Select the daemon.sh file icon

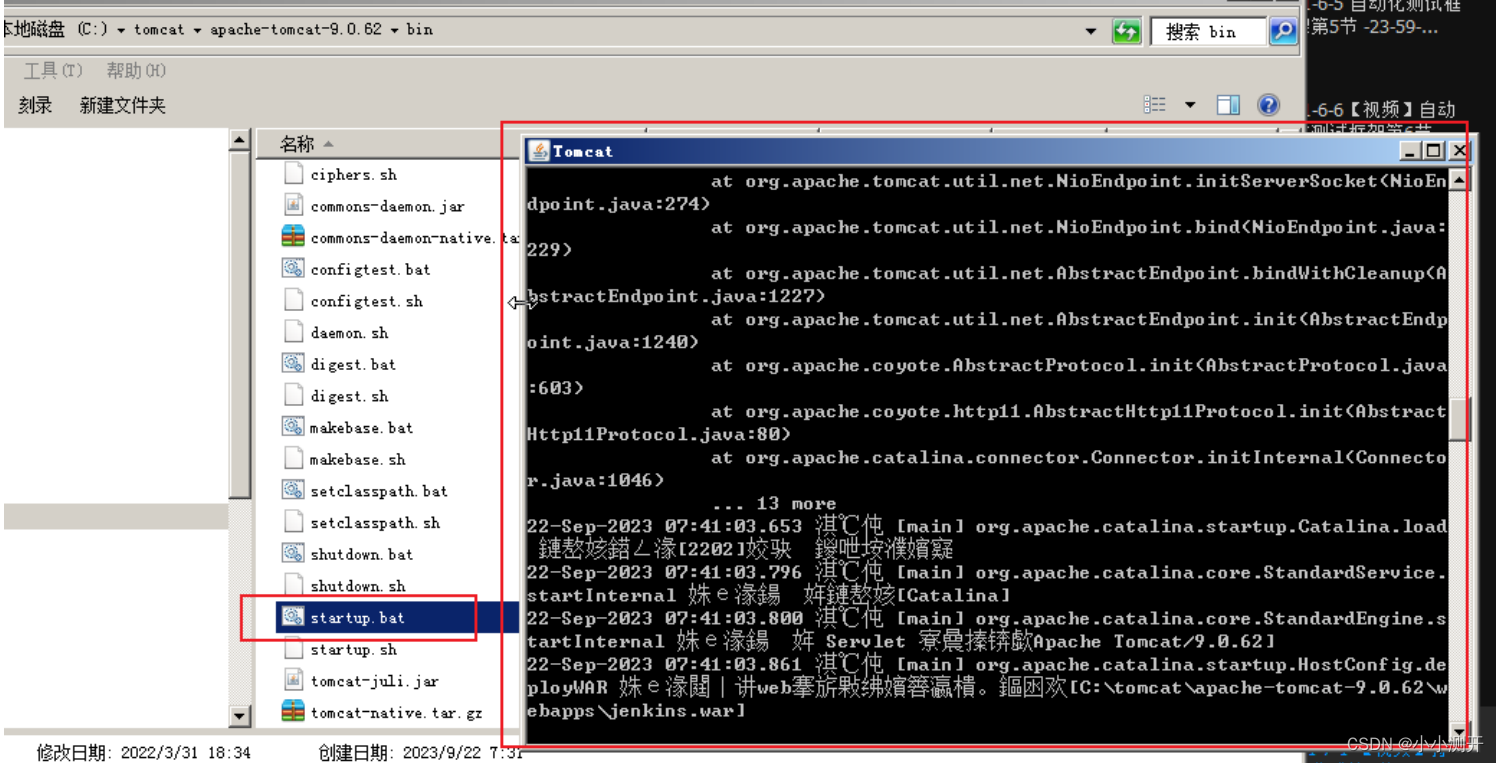[x=293, y=332]
